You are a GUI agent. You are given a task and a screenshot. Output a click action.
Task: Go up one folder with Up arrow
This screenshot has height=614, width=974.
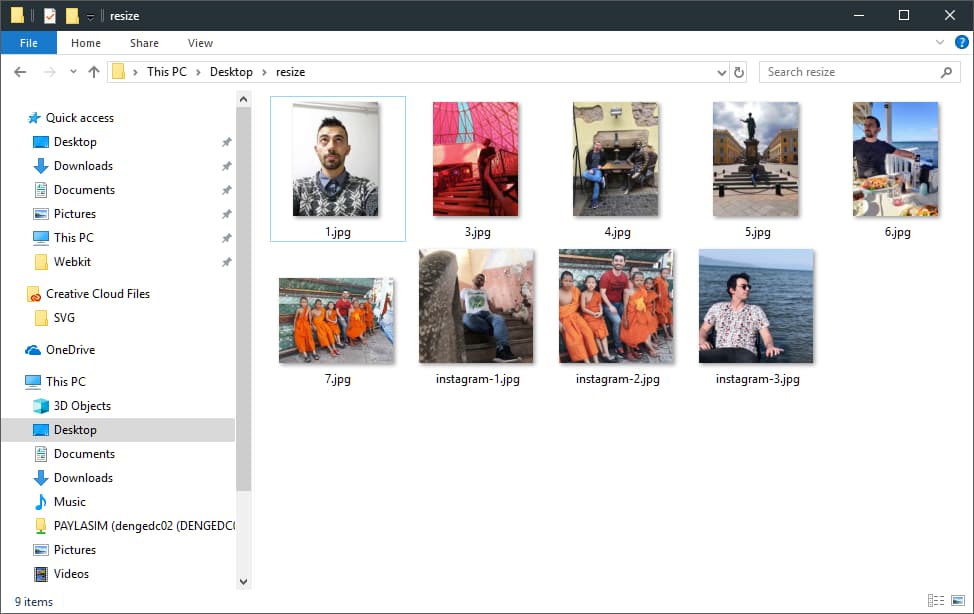coord(94,72)
